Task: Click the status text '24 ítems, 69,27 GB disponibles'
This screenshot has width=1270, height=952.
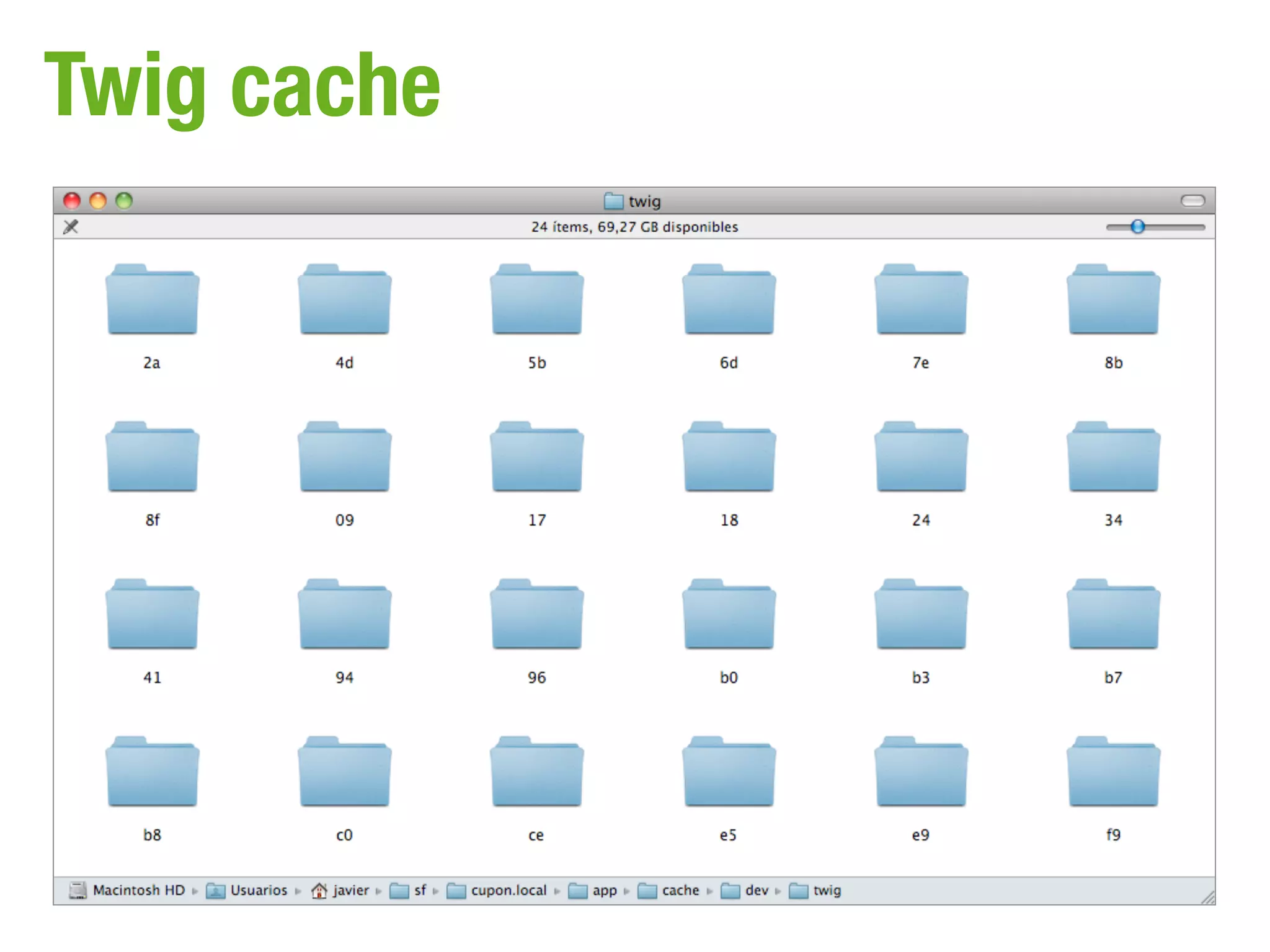Action: coord(634,227)
